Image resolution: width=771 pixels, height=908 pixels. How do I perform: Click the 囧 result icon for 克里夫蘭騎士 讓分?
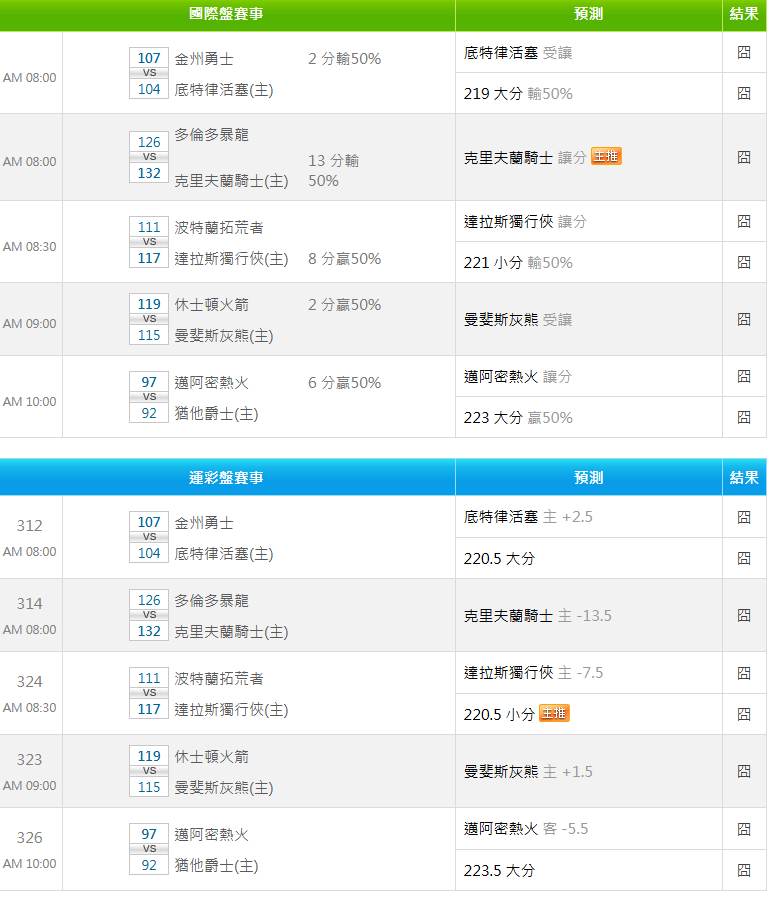744,158
